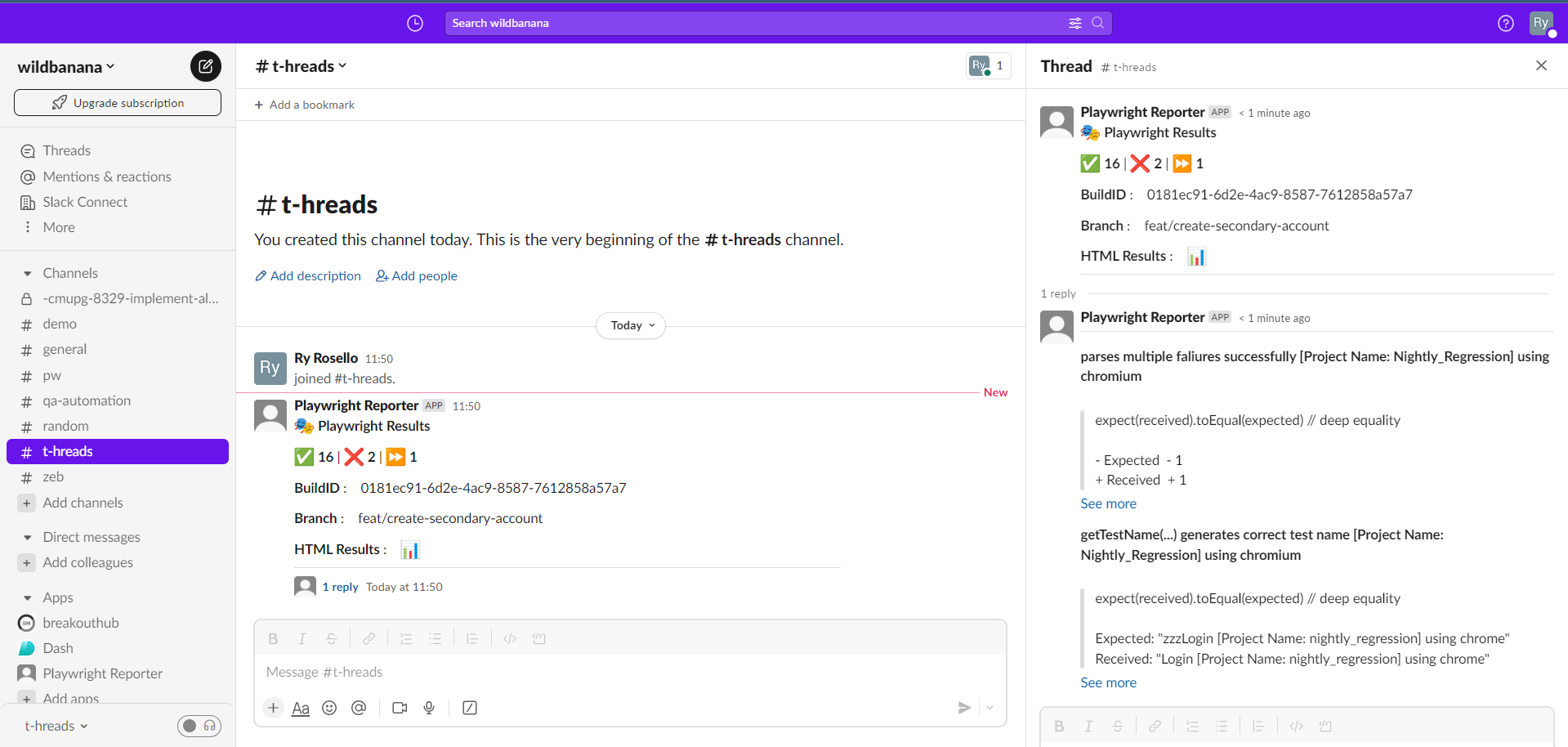Open t-threads channel header dropdown

302,66
